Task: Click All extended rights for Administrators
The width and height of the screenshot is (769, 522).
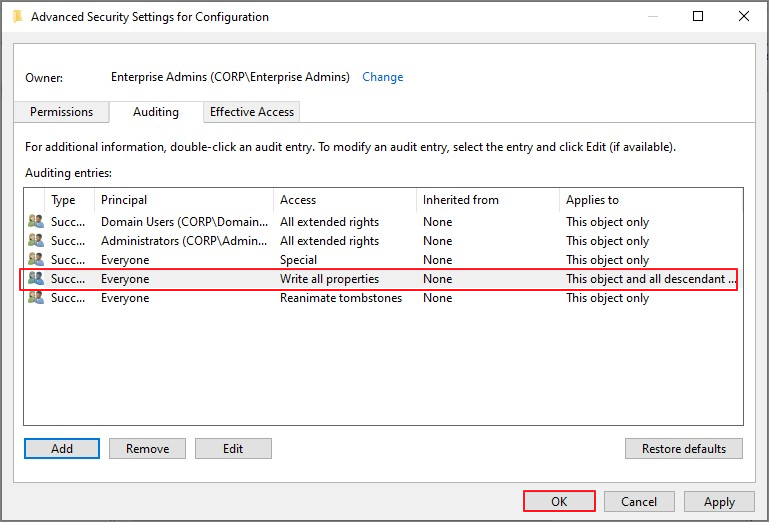Action: (330, 241)
